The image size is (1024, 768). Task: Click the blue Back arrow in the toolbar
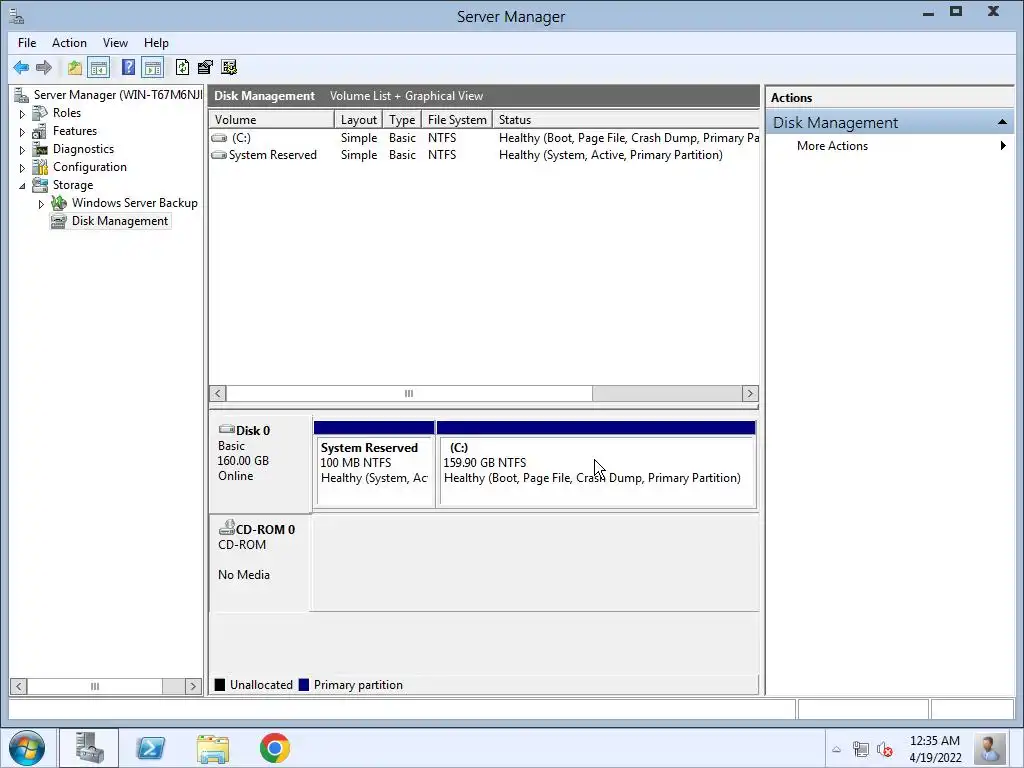tap(21, 67)
